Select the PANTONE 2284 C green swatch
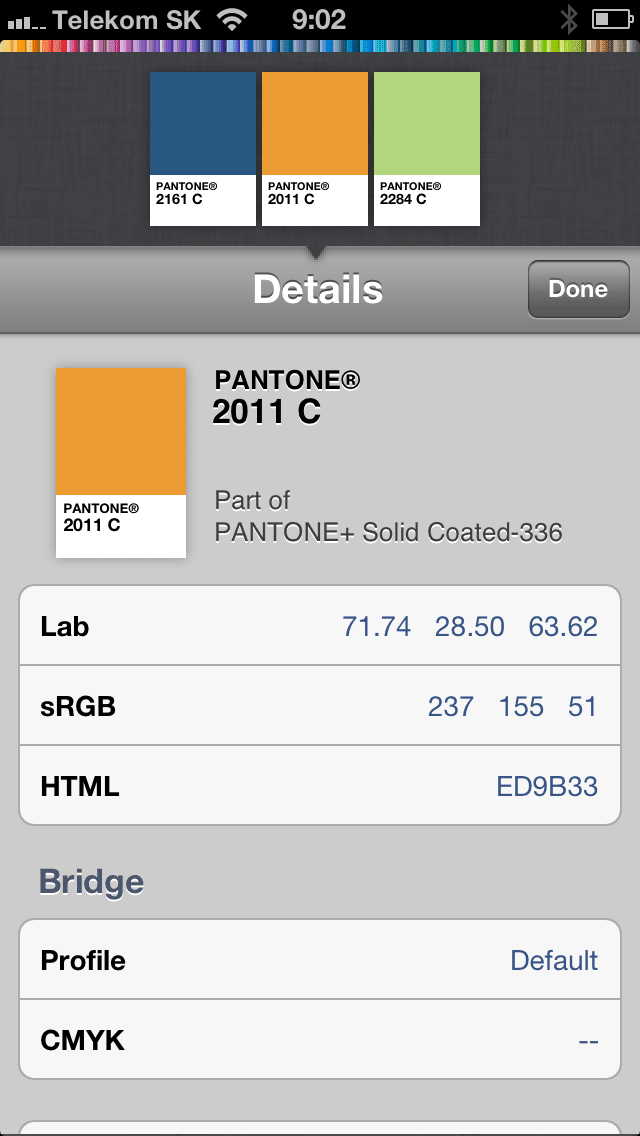The height and width of the screenshot is (1136, 640). 427,148
